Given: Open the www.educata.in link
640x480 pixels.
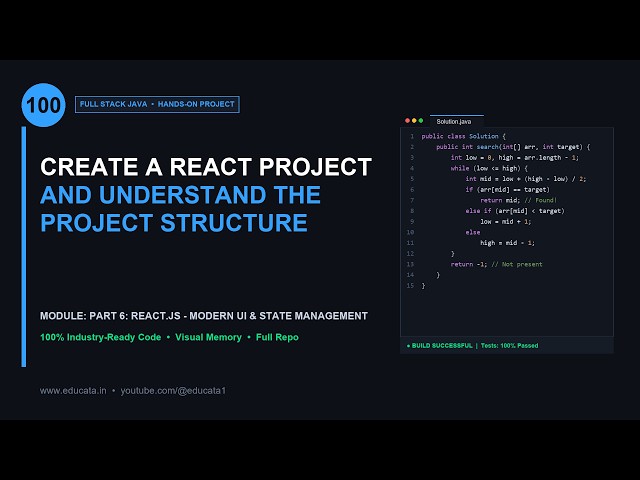Looking at the screenshot, I should (x=73, y=391).
